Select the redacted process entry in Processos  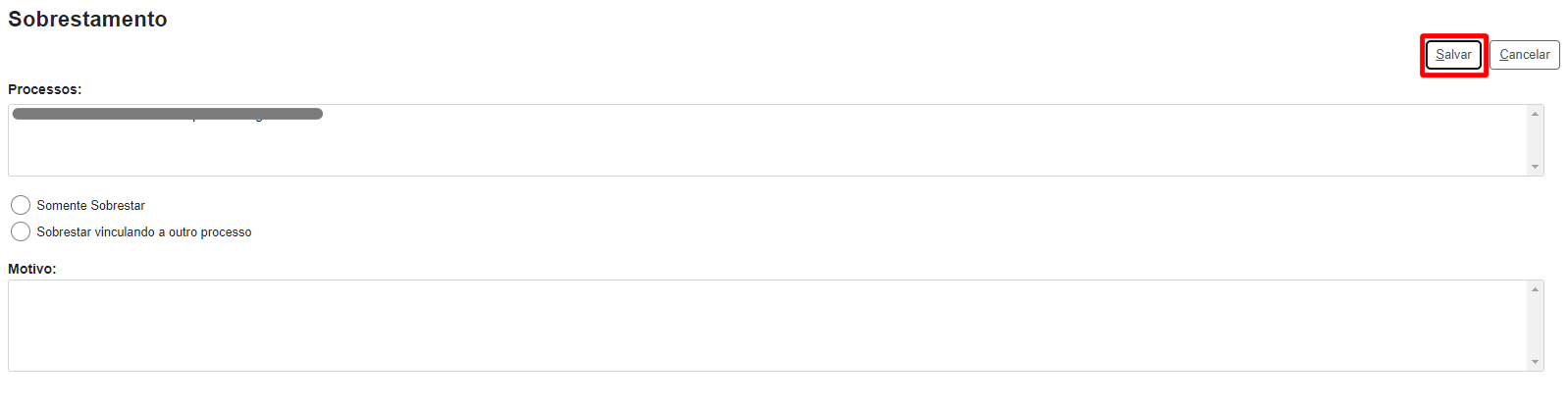coord(167,115)
